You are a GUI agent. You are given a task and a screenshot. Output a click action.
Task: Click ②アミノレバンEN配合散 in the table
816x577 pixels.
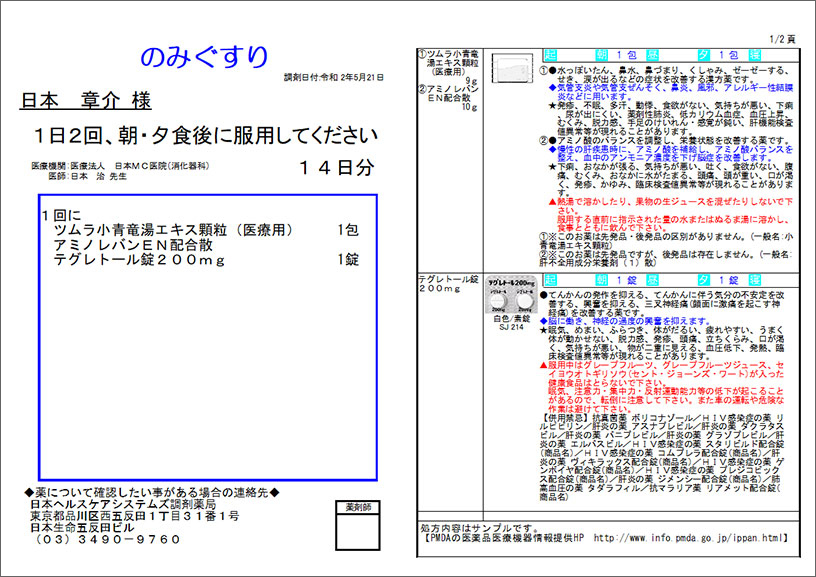coord(448,93)
